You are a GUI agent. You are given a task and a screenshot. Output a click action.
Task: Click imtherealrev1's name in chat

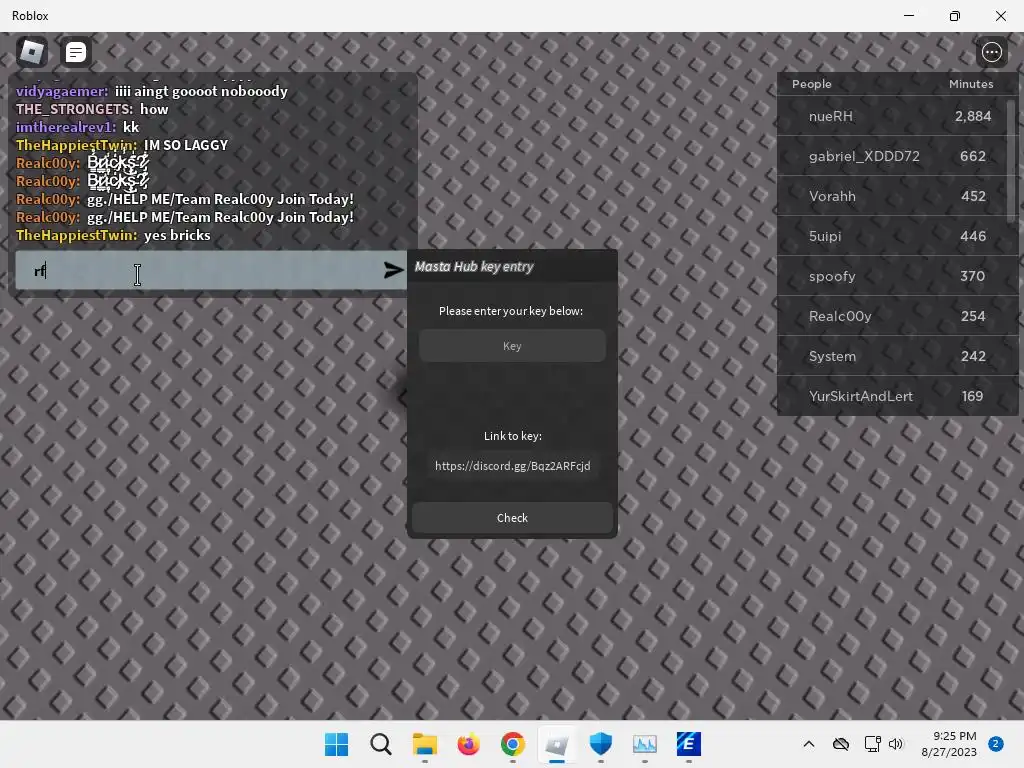65,127
